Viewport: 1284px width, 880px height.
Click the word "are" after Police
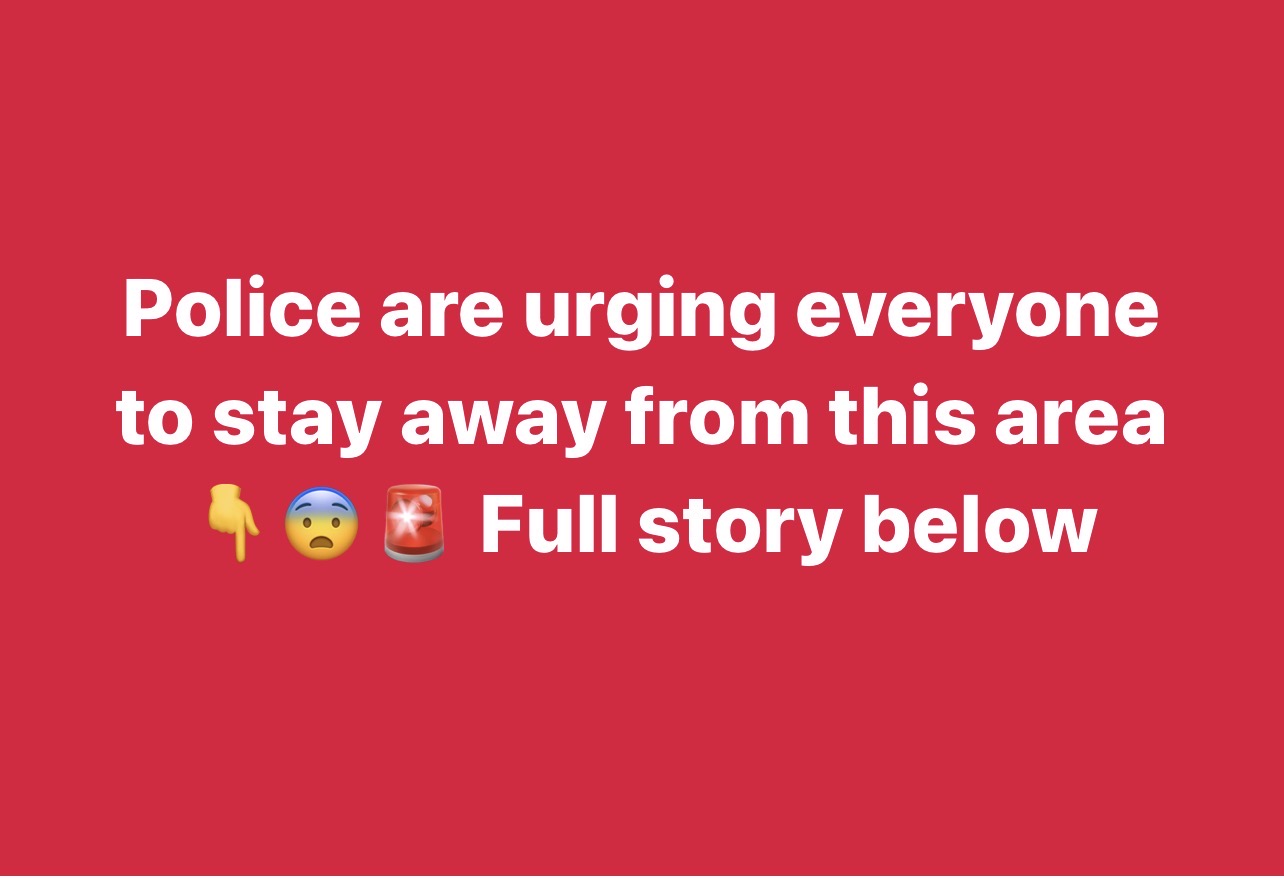(x=441, y=317)
